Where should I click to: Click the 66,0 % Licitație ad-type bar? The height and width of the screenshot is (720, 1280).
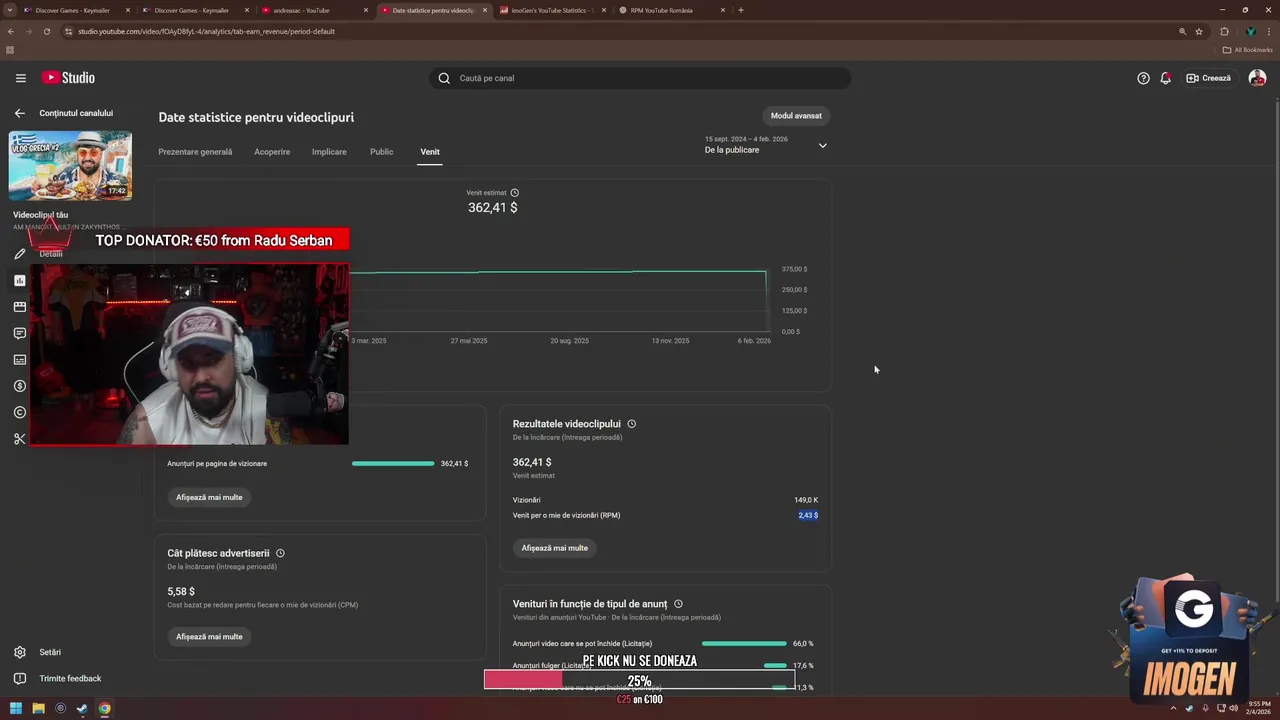[x=744, y=644]
